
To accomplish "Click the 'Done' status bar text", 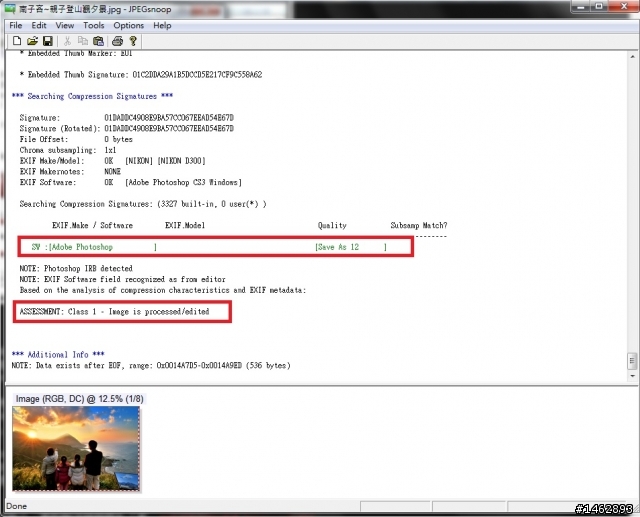I will pos(17,506).
